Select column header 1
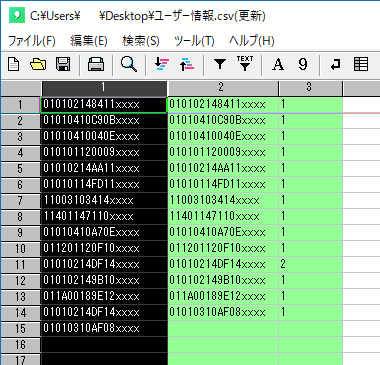380x365 pixels. [x=104, y=88]
